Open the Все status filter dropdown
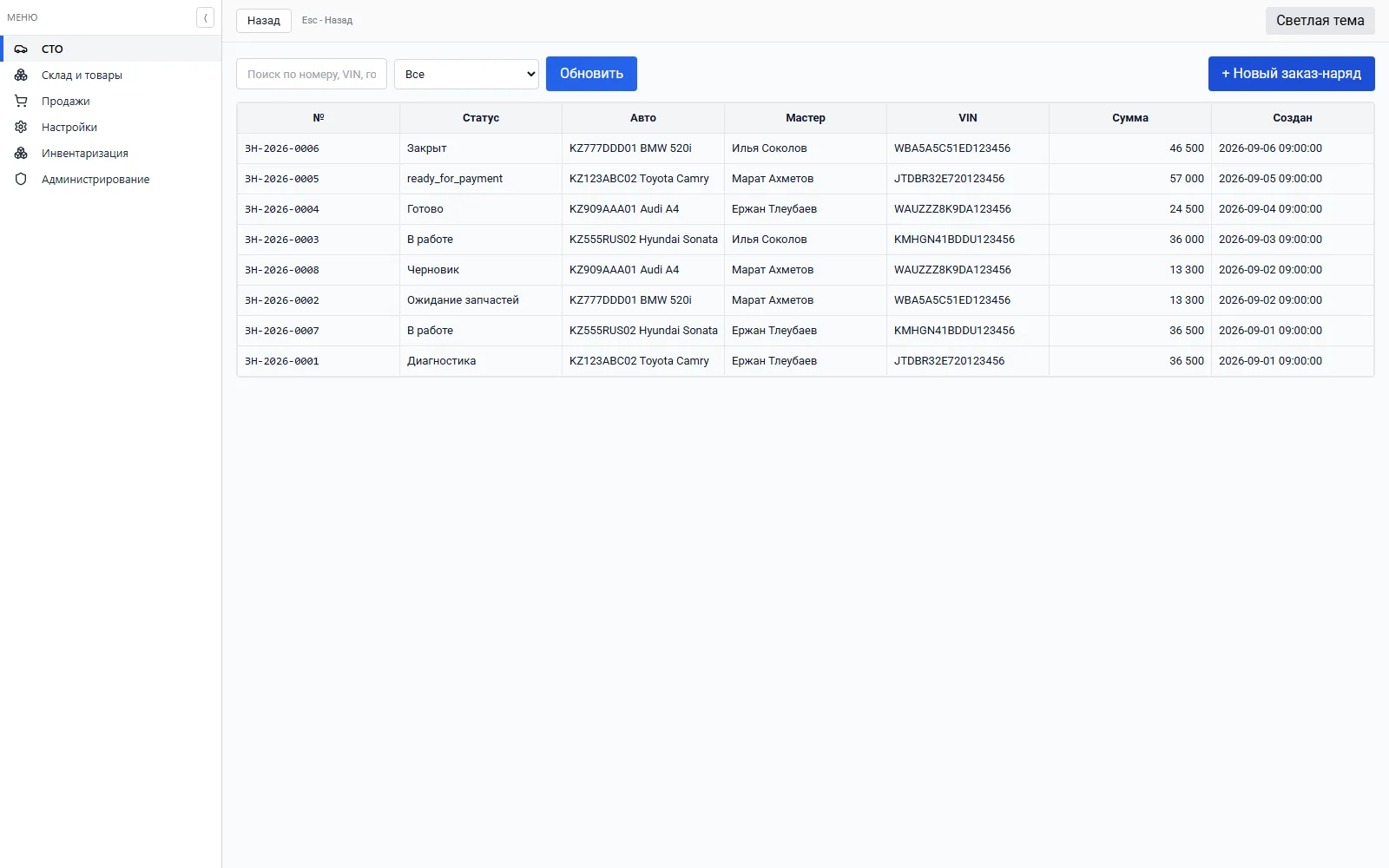The width and height of the screenshot is (1389, 868). pyautogui.click(x=466, y=74)
